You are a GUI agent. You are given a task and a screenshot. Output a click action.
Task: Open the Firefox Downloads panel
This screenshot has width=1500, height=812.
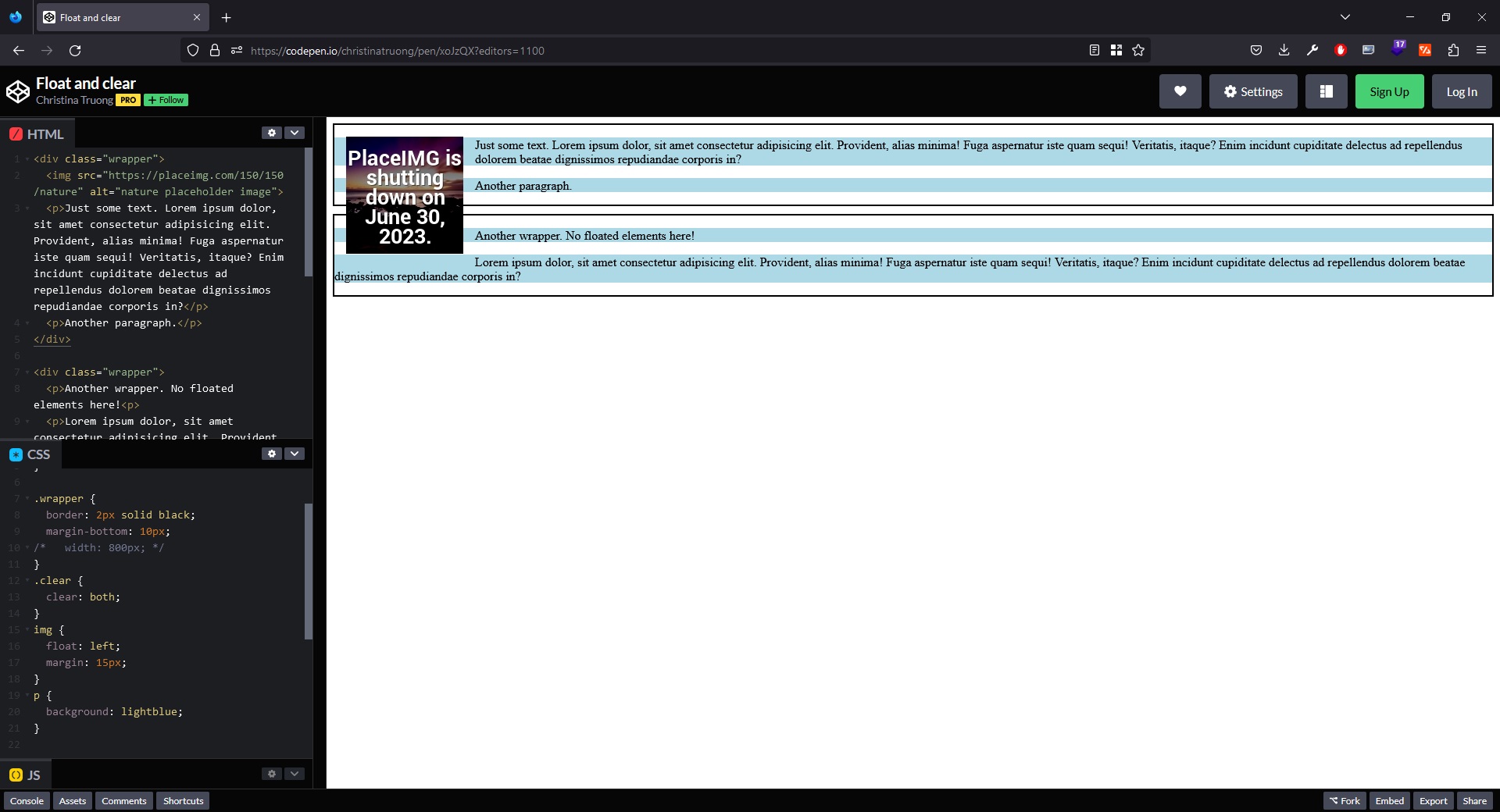[1284, 50]
